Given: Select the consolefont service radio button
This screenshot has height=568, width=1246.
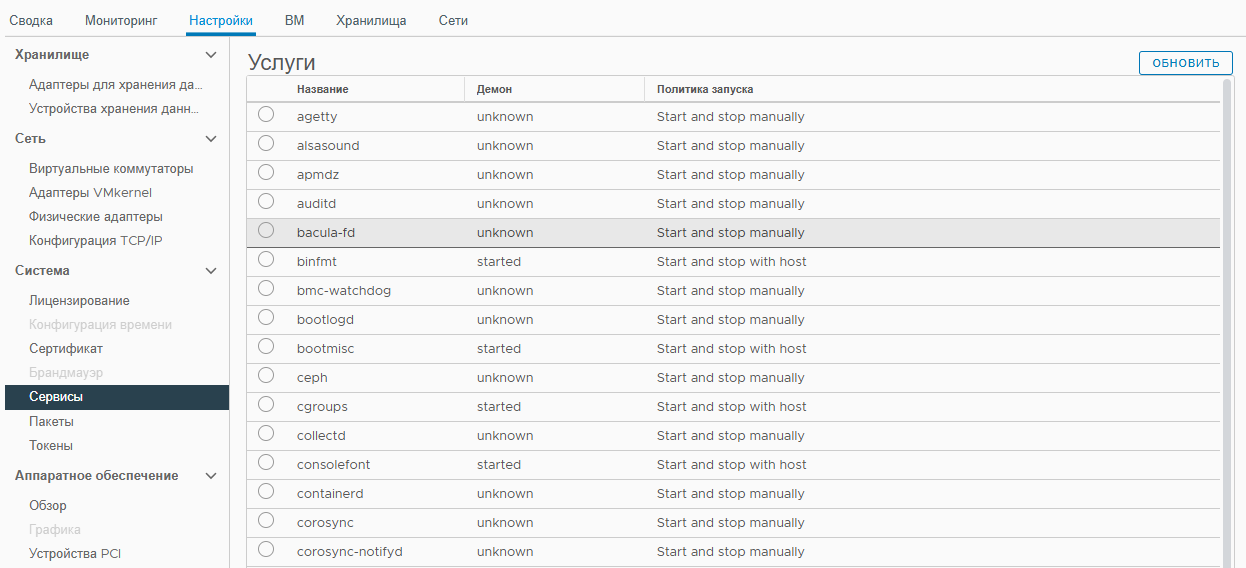Looking at the screenshot, I should pos(266,462).
